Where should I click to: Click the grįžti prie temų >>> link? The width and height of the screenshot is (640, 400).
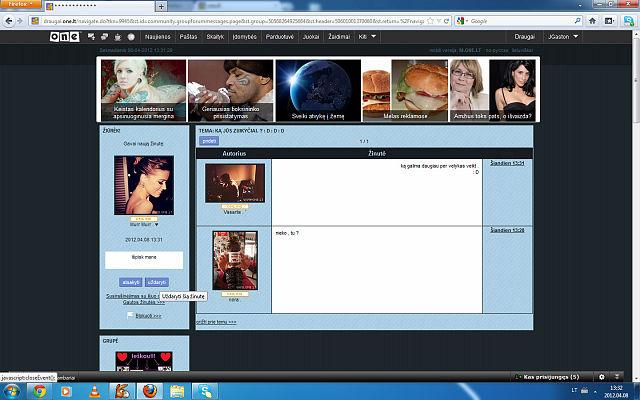(216, 322)
